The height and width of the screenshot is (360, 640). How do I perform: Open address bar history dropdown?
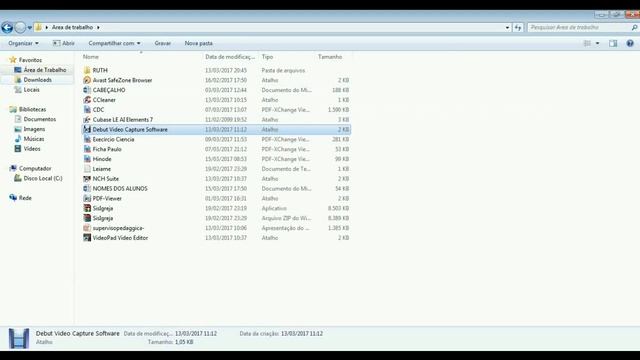tap(507, 27)
